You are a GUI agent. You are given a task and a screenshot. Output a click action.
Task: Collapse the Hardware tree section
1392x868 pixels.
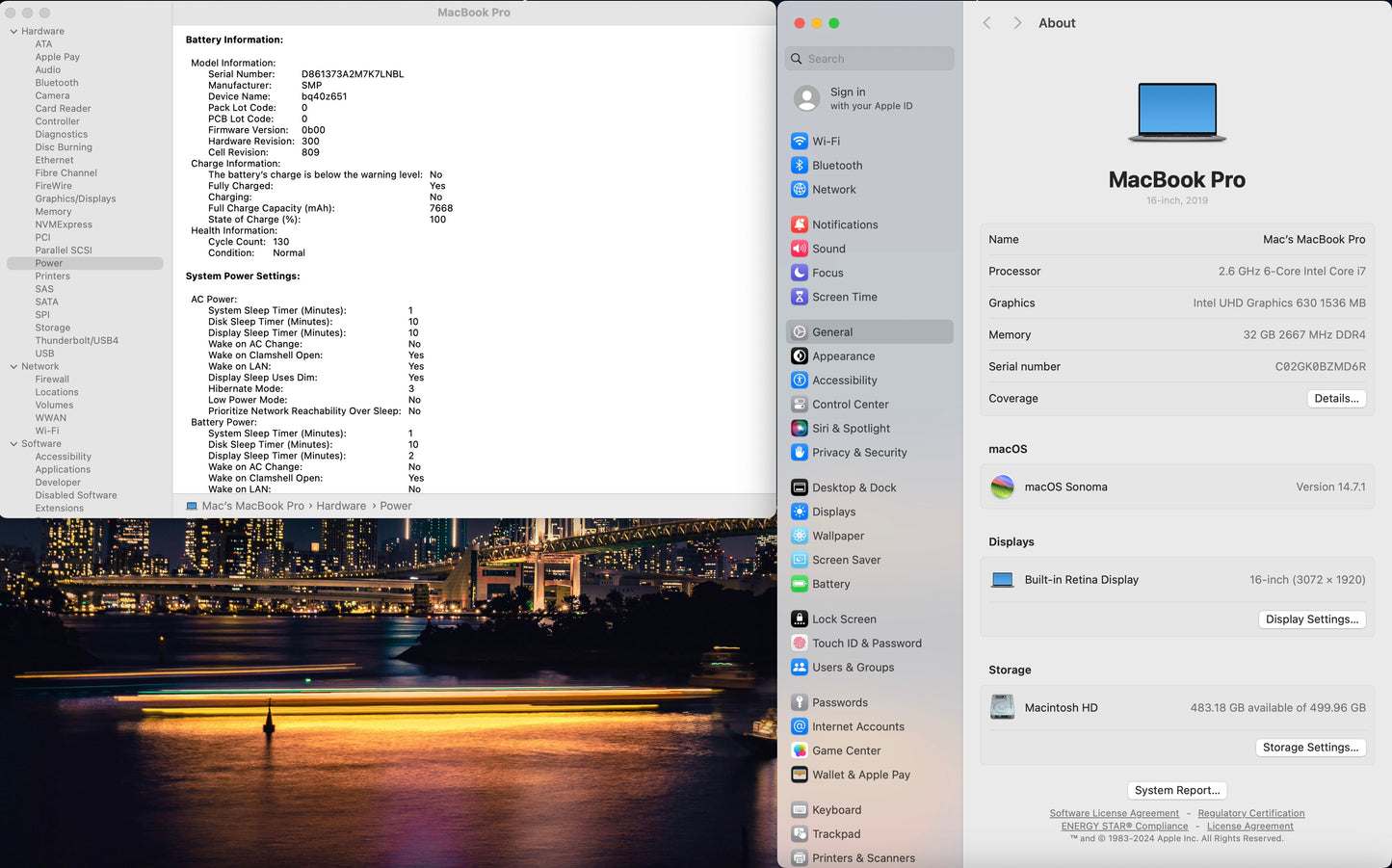pyautogui.click(x=13, y=32)
